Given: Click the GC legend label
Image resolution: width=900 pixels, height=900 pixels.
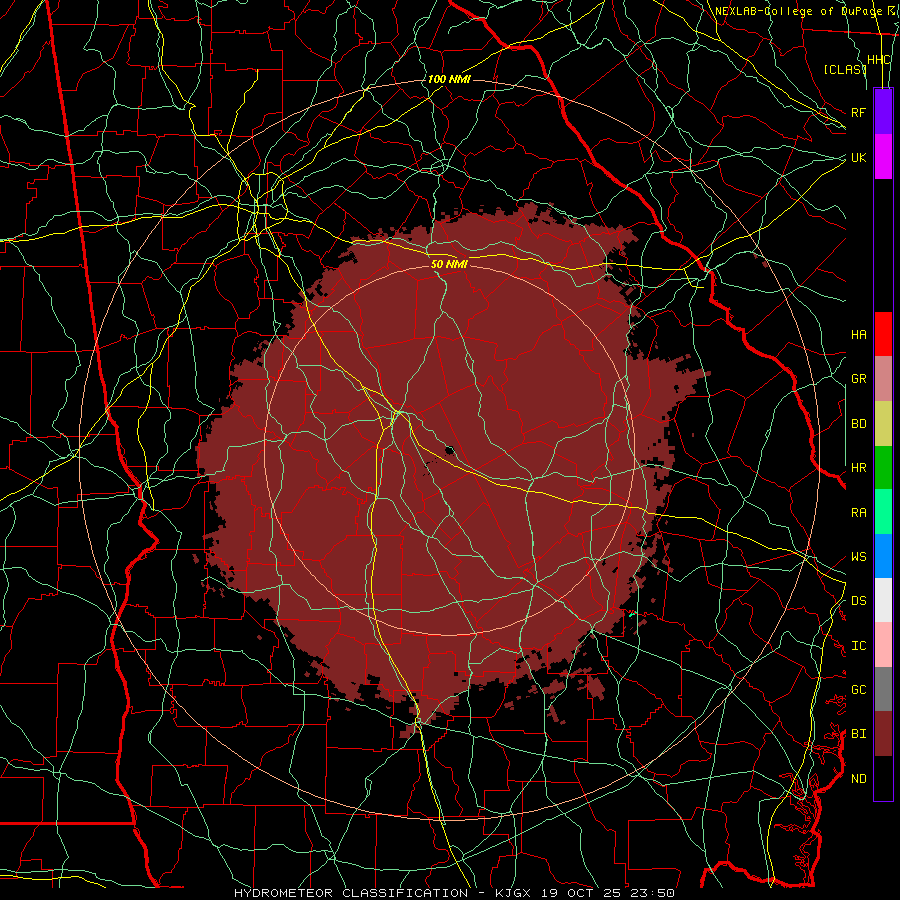Looking at the screenshot, I should [859, 690].
